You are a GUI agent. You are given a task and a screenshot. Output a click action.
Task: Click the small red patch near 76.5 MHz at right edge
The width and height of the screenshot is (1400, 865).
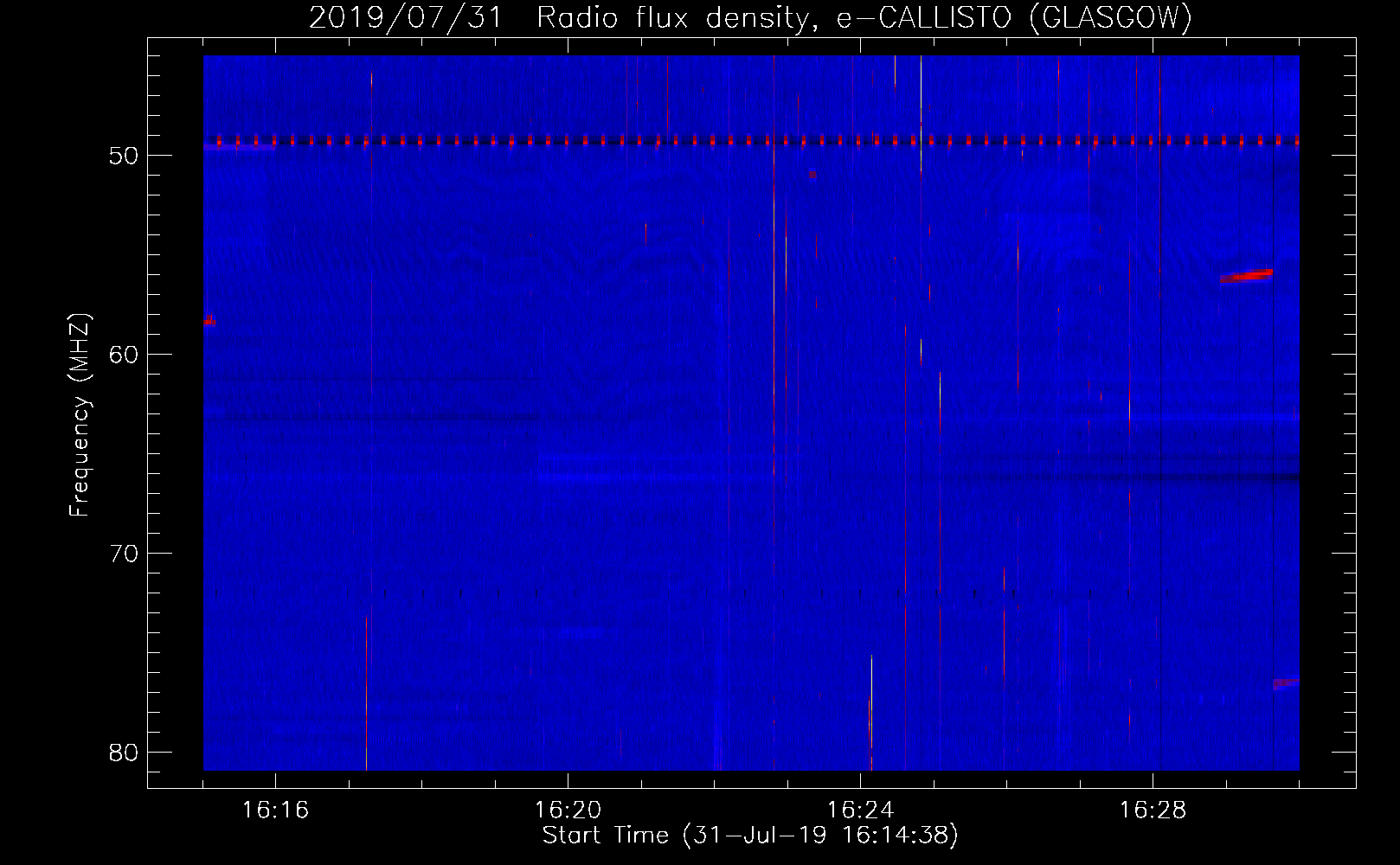[x=1286, y=683]
